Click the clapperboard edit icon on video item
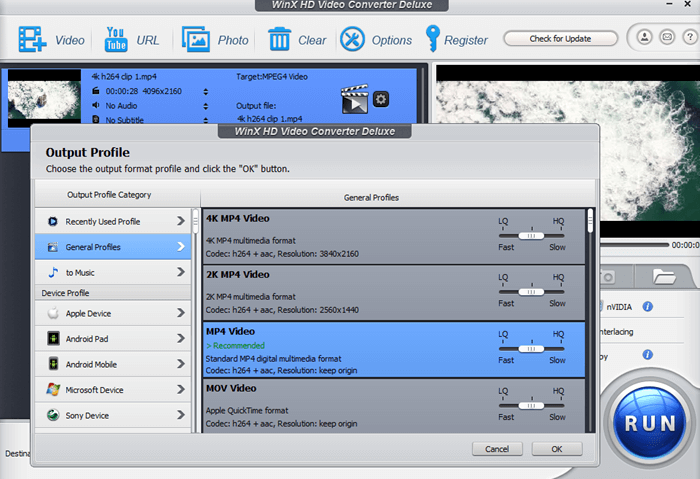The image size is (700, 479). click(x=354, y=99)
